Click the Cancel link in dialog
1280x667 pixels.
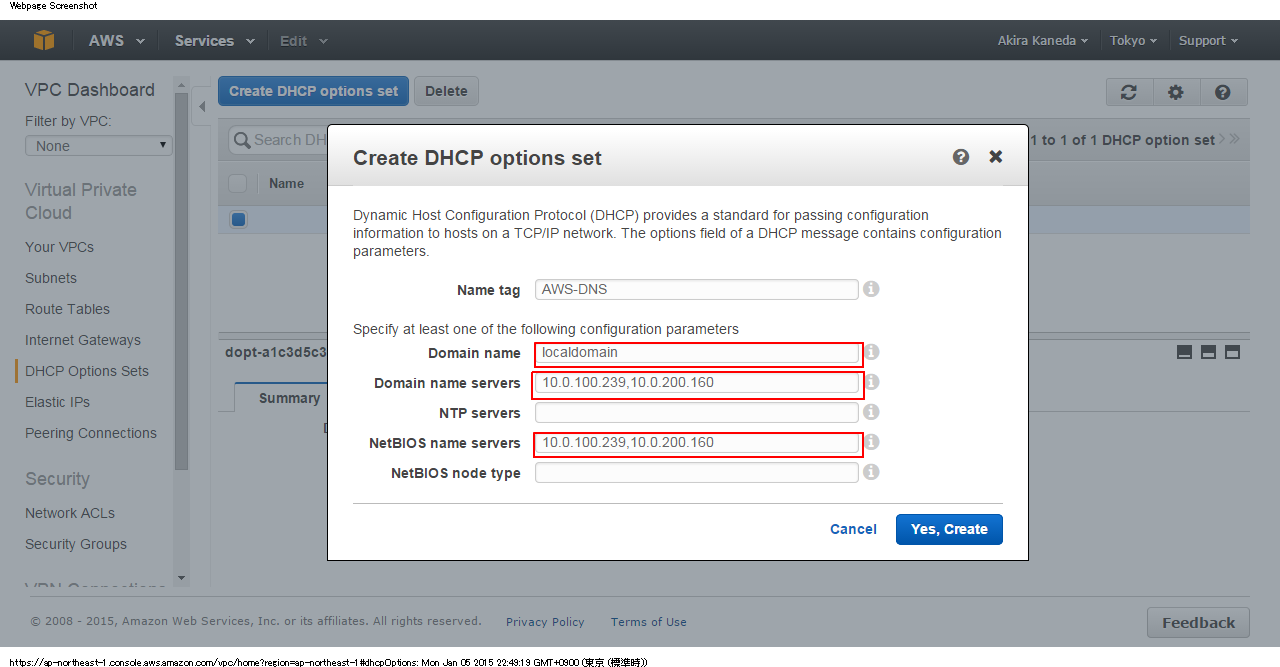[853, 529]
